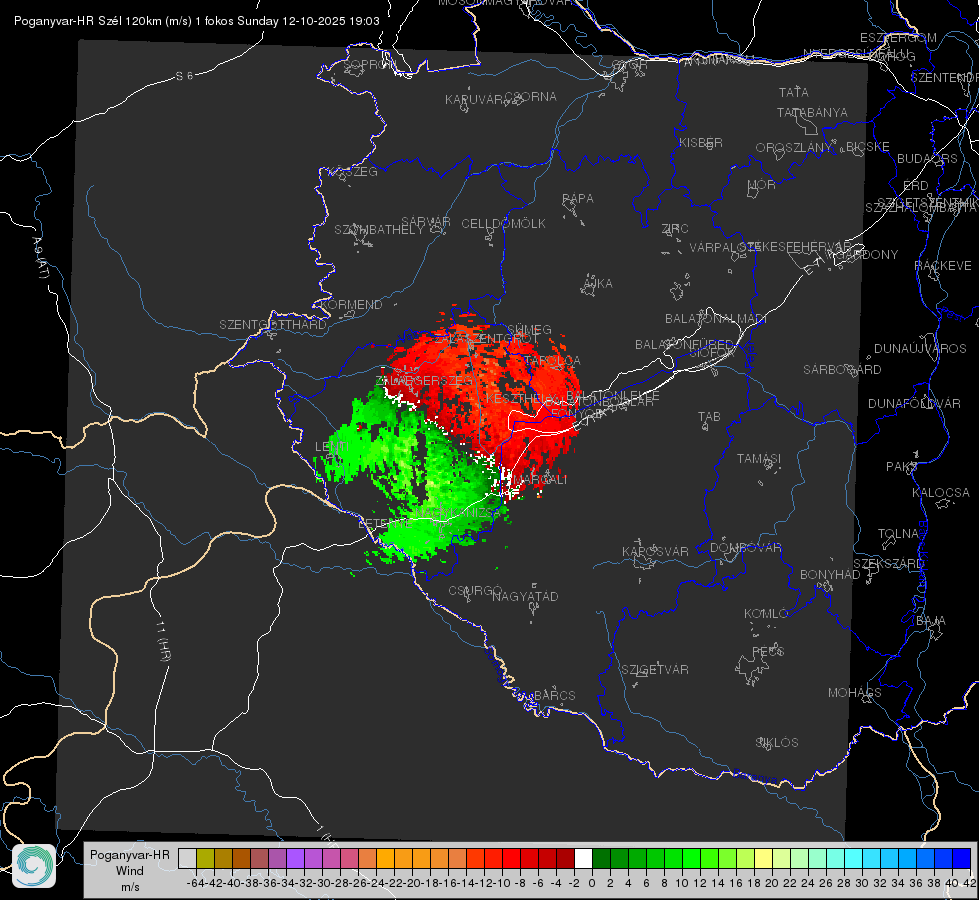
Task: Click the TAB city label
Action: click(x=709, y=417)
